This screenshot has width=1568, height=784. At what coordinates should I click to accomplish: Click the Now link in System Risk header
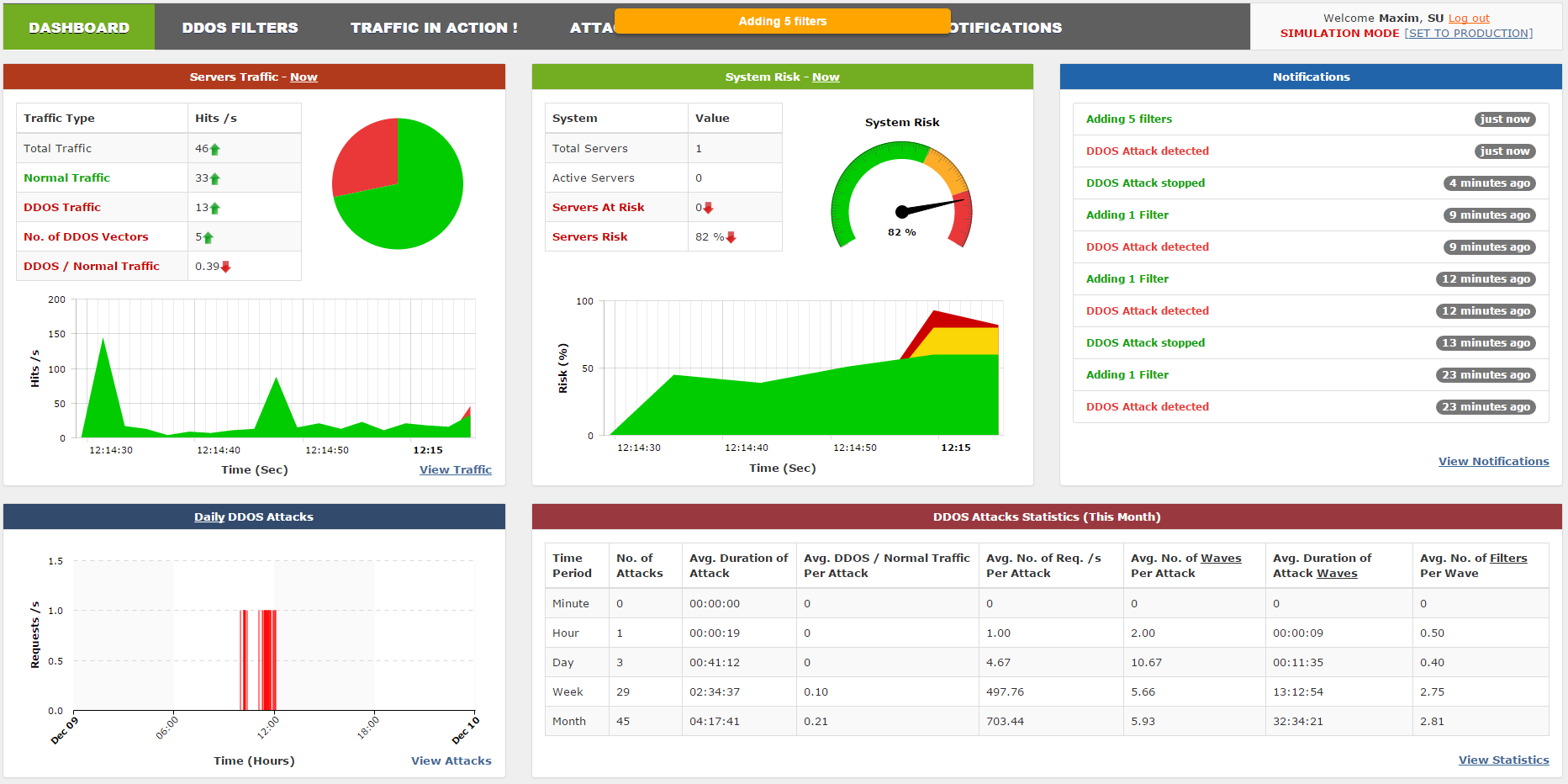click(x=825, y=77)
